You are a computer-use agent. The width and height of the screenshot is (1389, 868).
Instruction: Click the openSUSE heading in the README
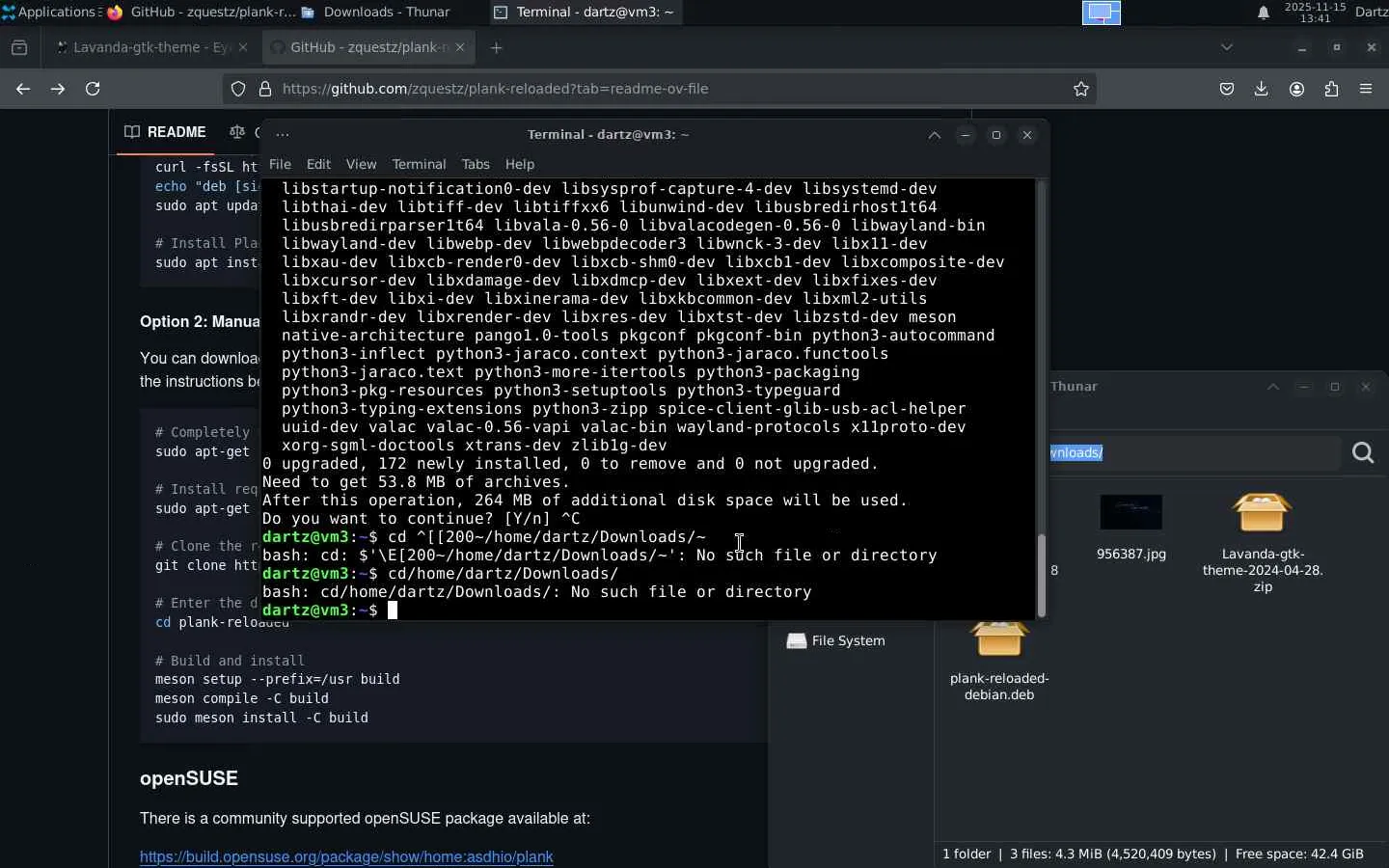pos(189,778)
